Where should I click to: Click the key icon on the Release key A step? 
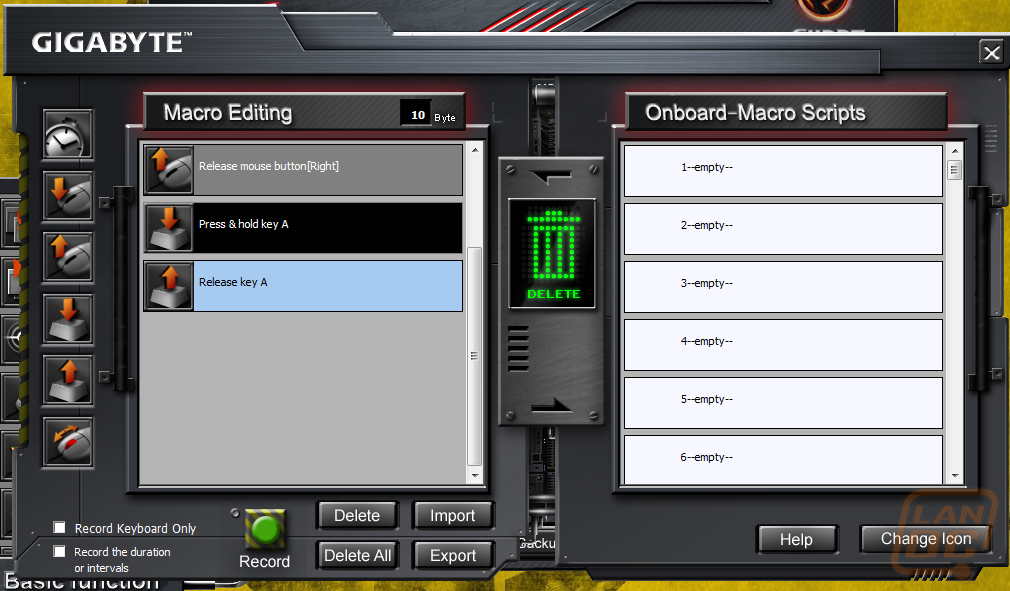click(x=168, y=285)
